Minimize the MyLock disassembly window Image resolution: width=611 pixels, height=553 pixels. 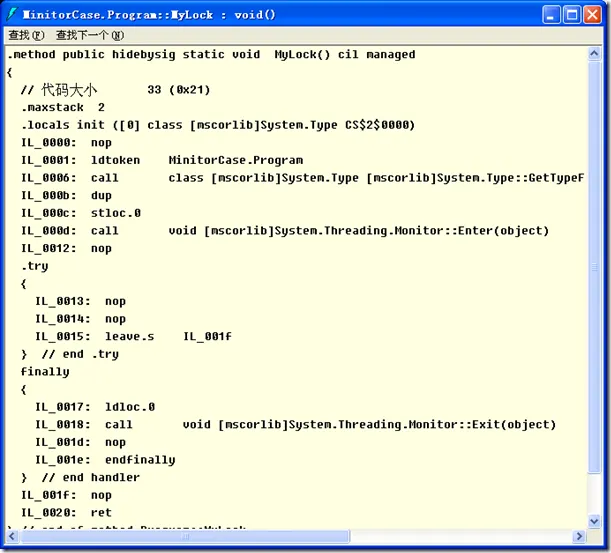[x=551, y=15]
